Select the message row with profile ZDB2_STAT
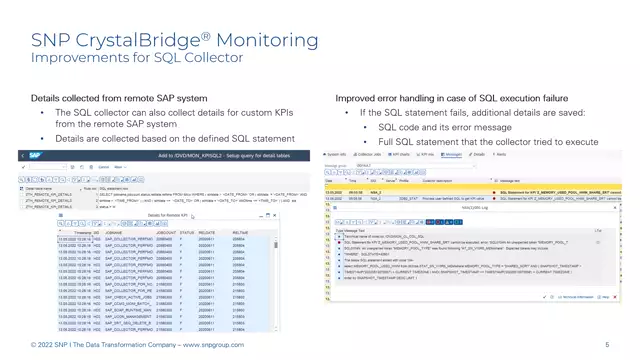Viewport: 640px width, 360px height. [x=473, y=198]
